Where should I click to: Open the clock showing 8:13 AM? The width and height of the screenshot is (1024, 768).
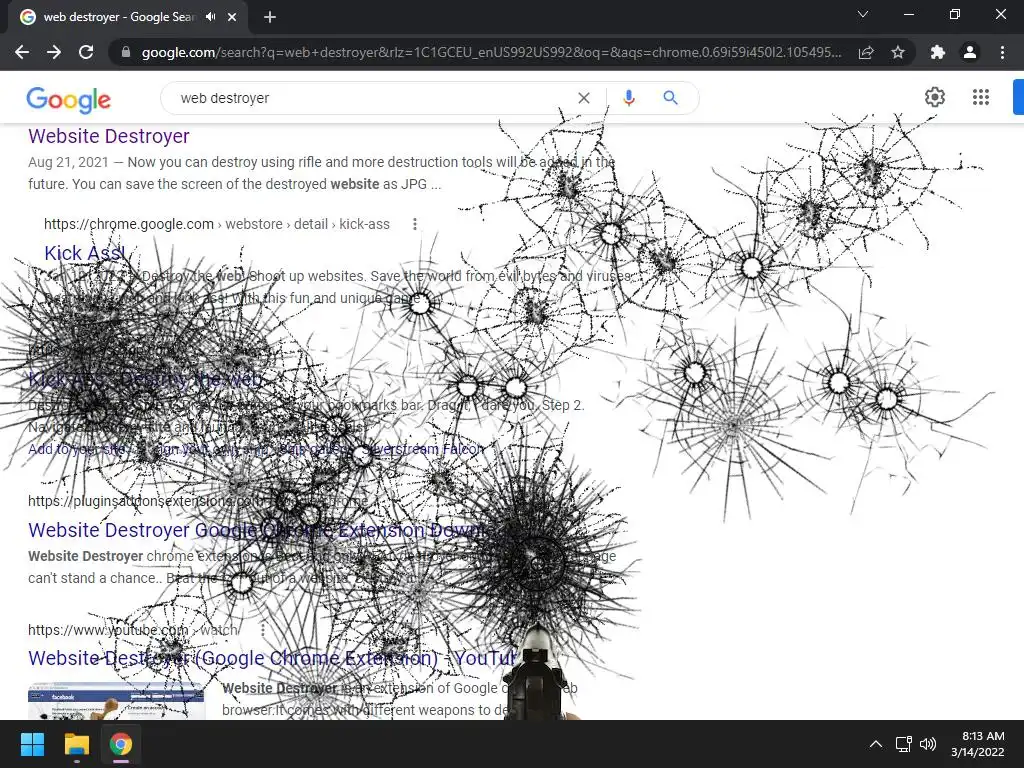[x=977, y=744]
